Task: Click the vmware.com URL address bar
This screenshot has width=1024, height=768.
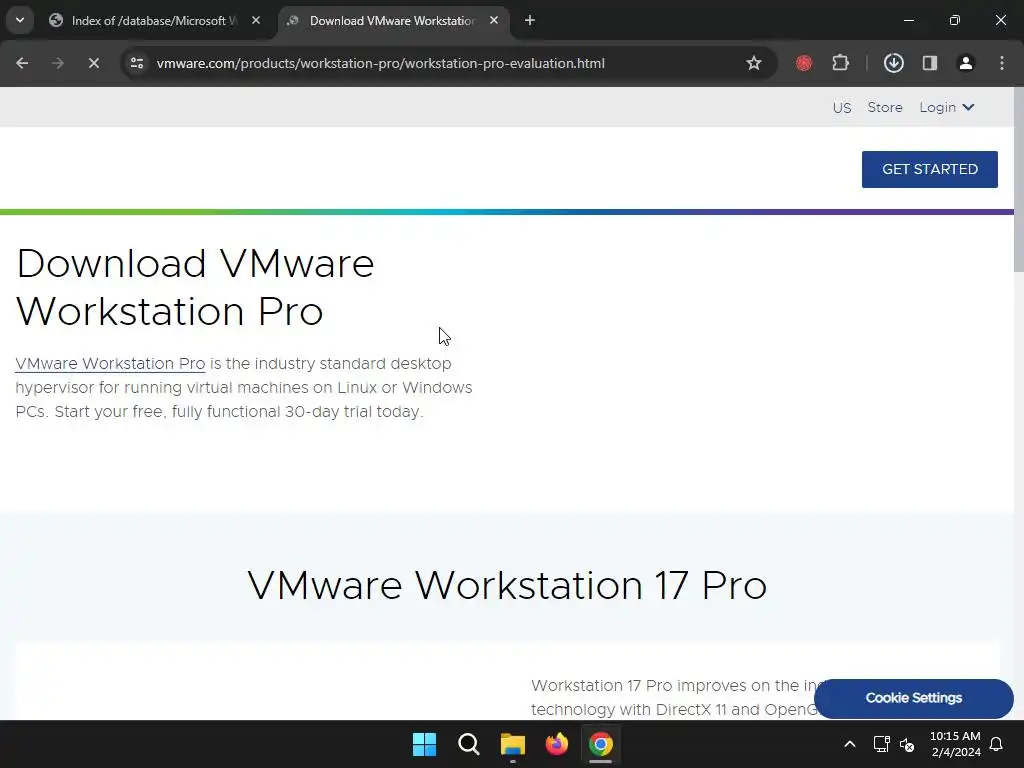Action: pyautogui.click(x=381, y=63)
